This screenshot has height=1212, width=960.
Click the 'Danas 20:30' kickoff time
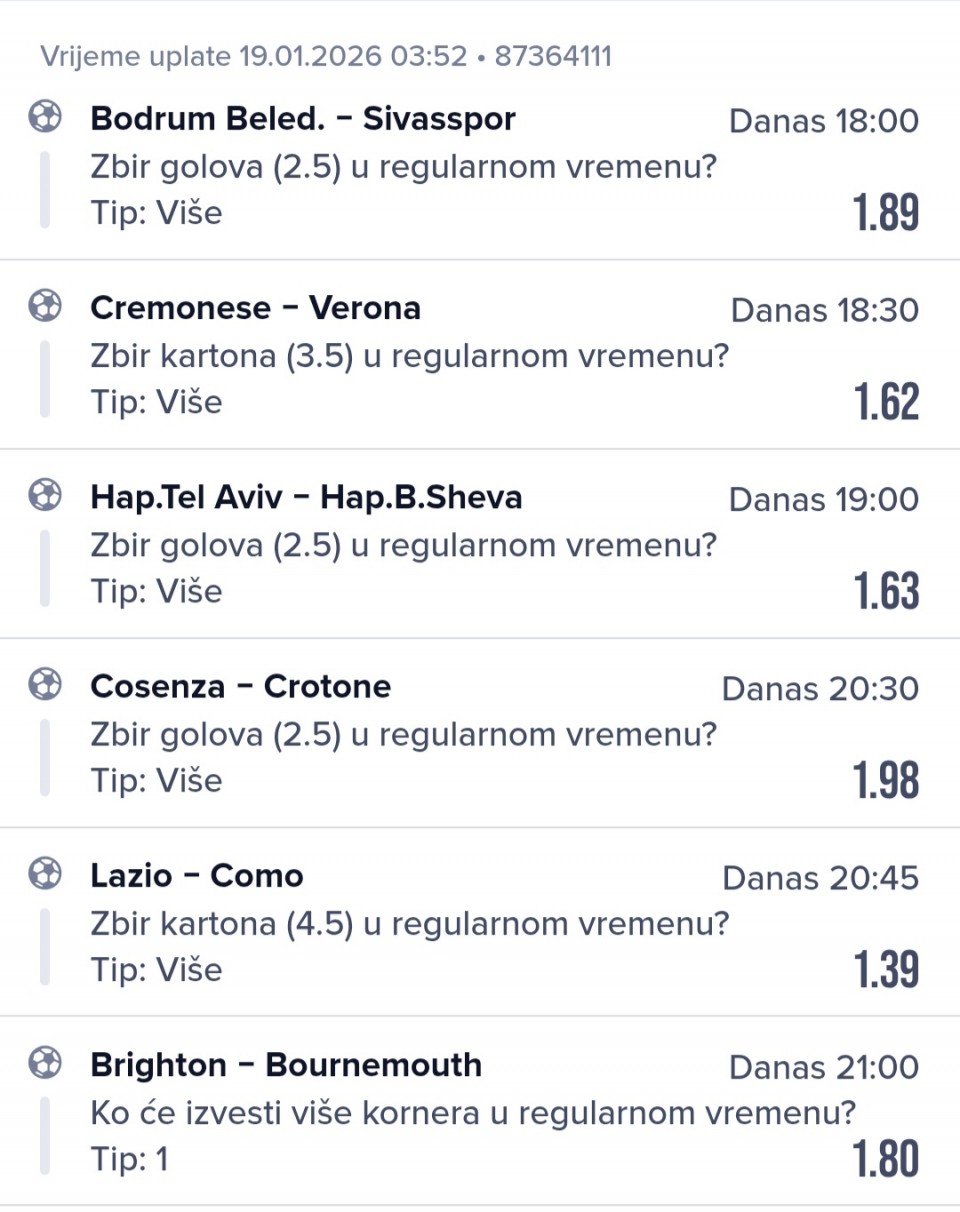tap(820, 688)
